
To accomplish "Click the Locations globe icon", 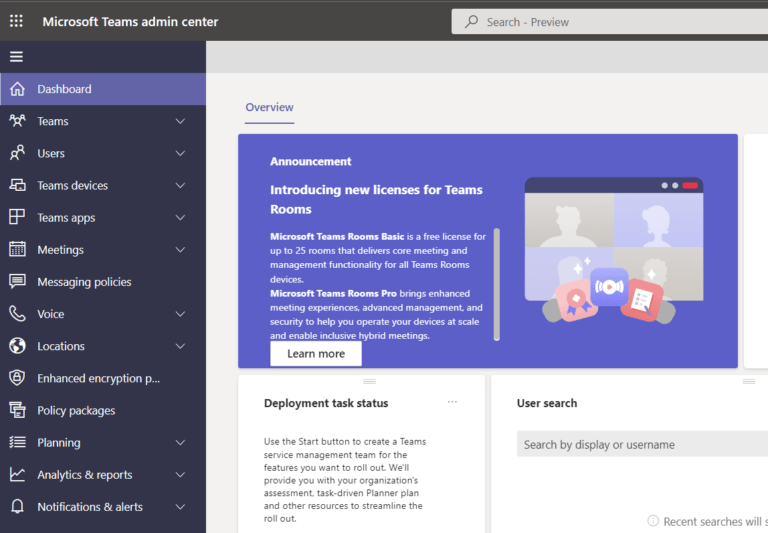I will pos(17,346).
